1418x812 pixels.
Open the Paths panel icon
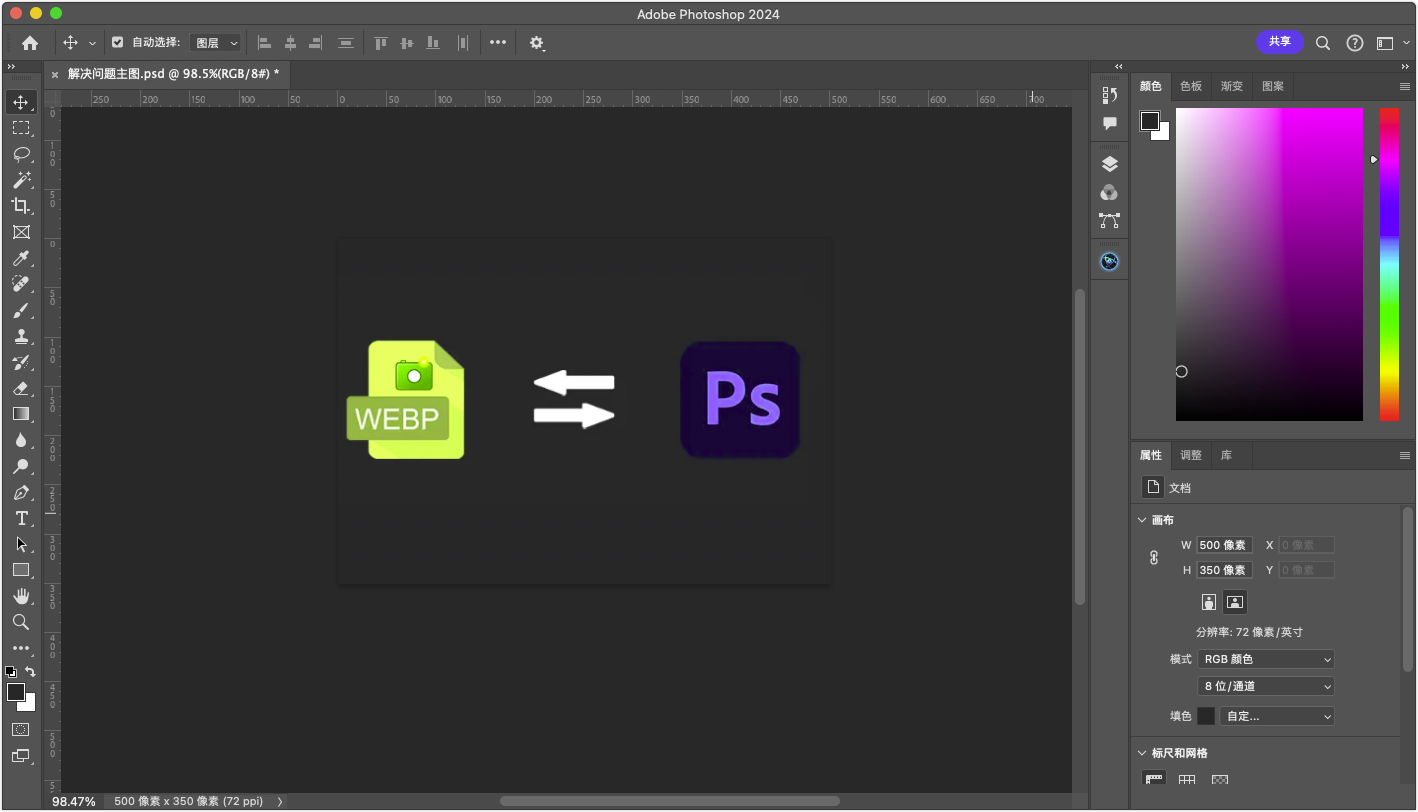coord(1109,220)
